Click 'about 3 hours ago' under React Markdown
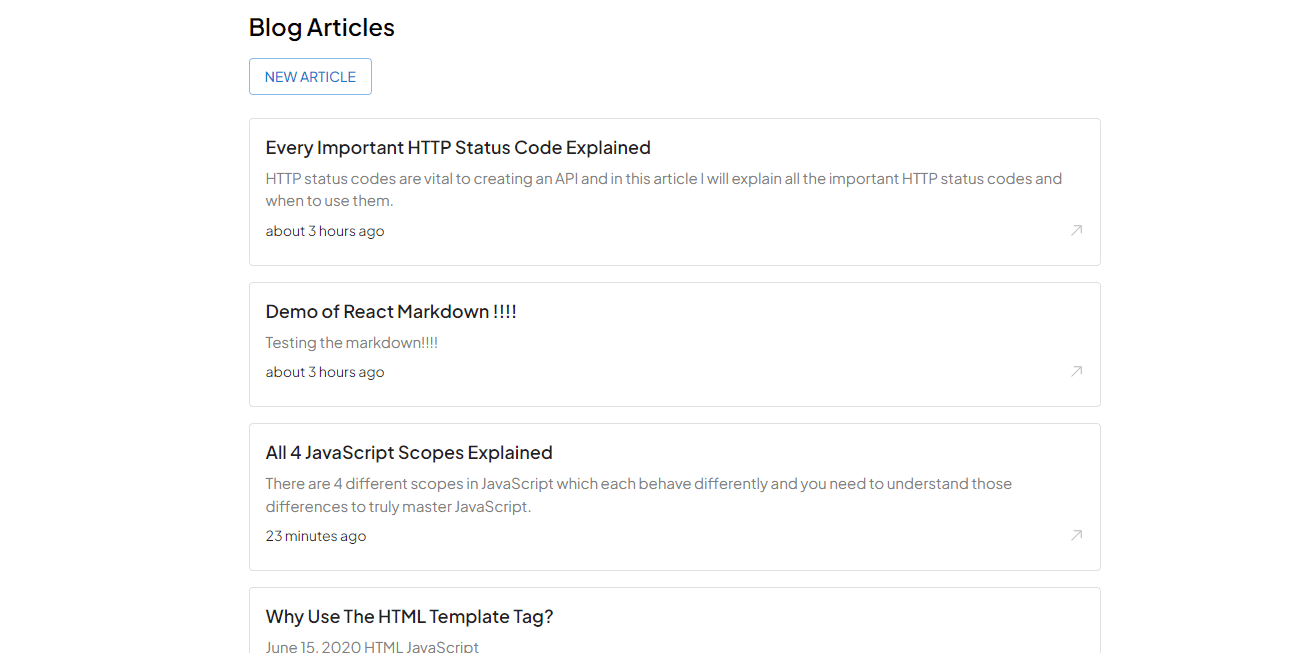 coord(325,372)
